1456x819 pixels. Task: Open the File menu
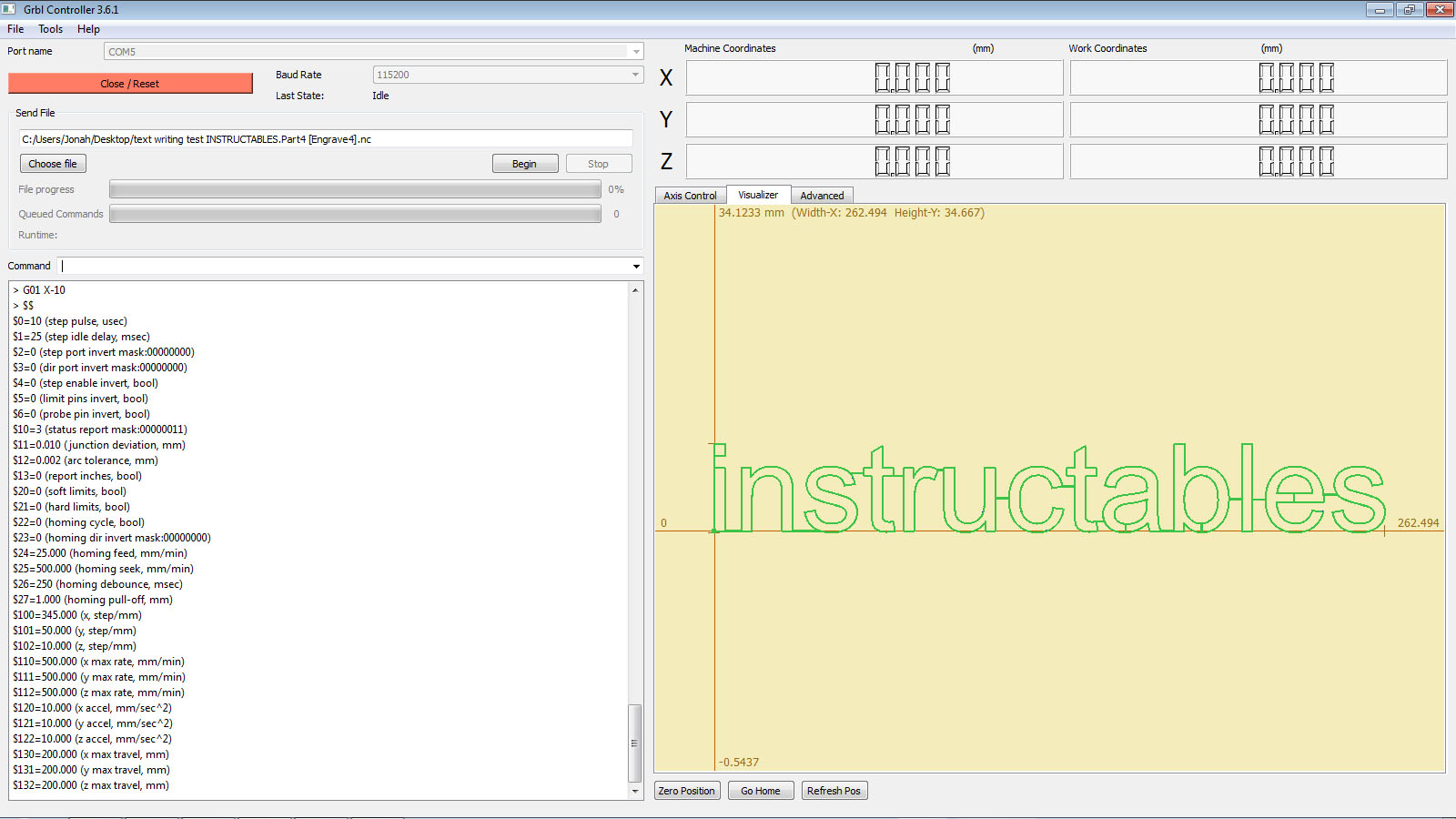pos(15,29)
